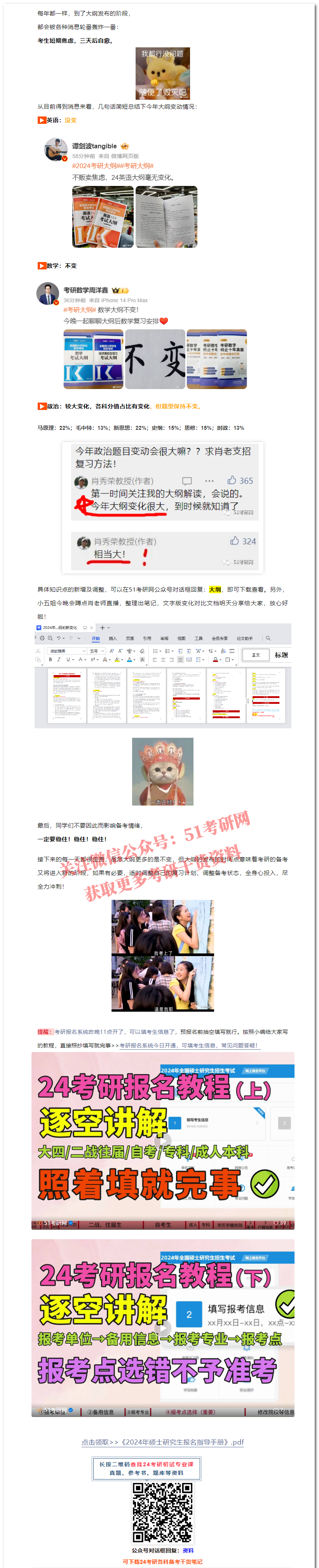The image size is (319, 1568).
Task: Click the #考研大纲# hashtag in 周洋鑫 post
Action: [79, 310]
